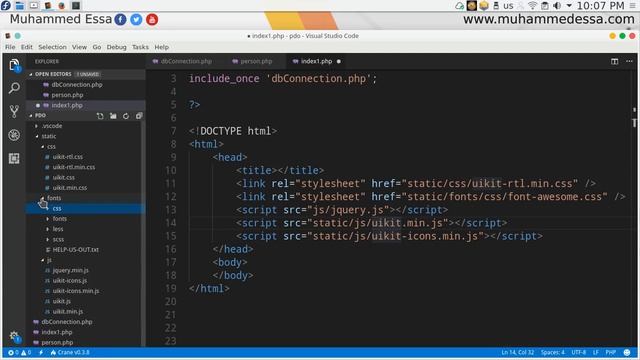The width and height of the screenshot is (640, 360).
Task: Open HELP-US-OUT.txt in the file tree
Action: click(x=76, y=250)
